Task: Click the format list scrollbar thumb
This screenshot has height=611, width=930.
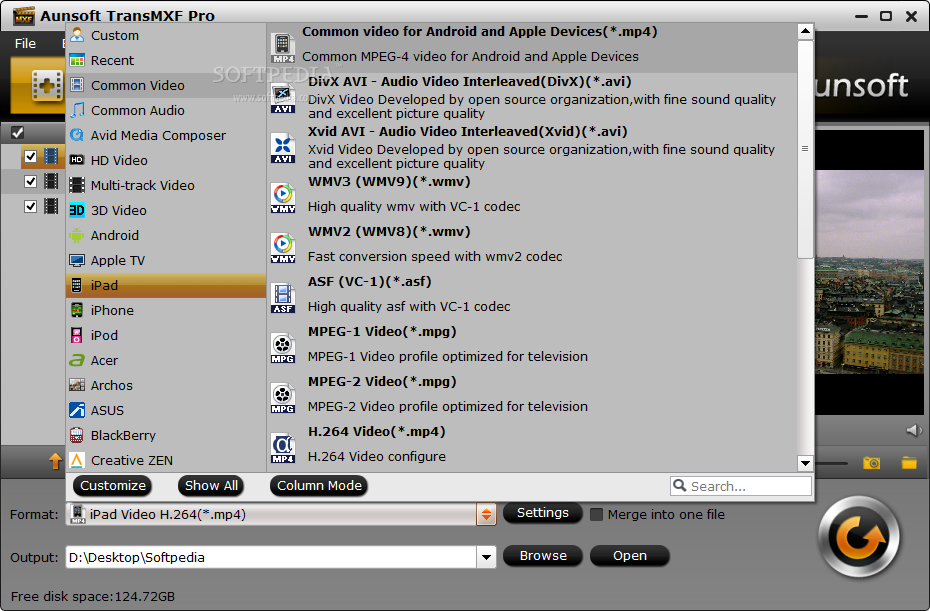Action: click(x=805, y=148)
